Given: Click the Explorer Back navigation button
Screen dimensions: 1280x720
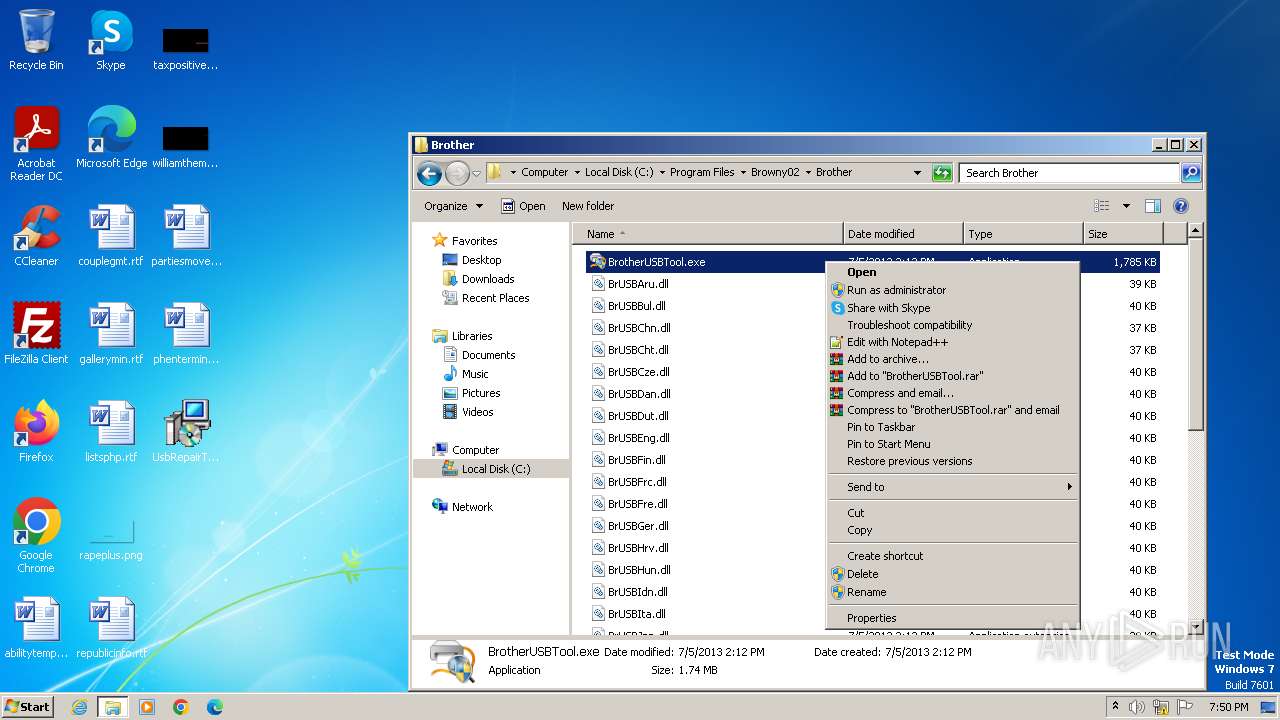Looking at the screenshot, I should (x=430, y=173).
